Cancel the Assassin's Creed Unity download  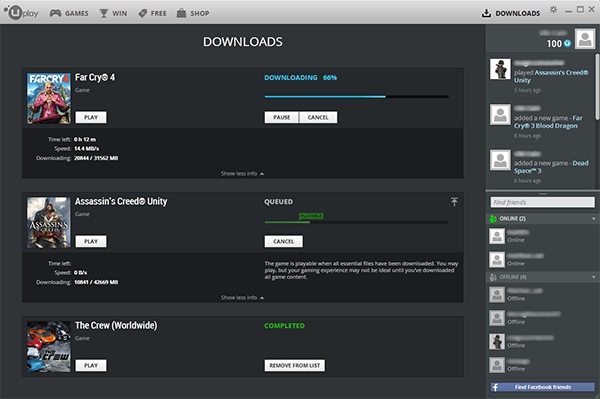[x=284, y=241]
